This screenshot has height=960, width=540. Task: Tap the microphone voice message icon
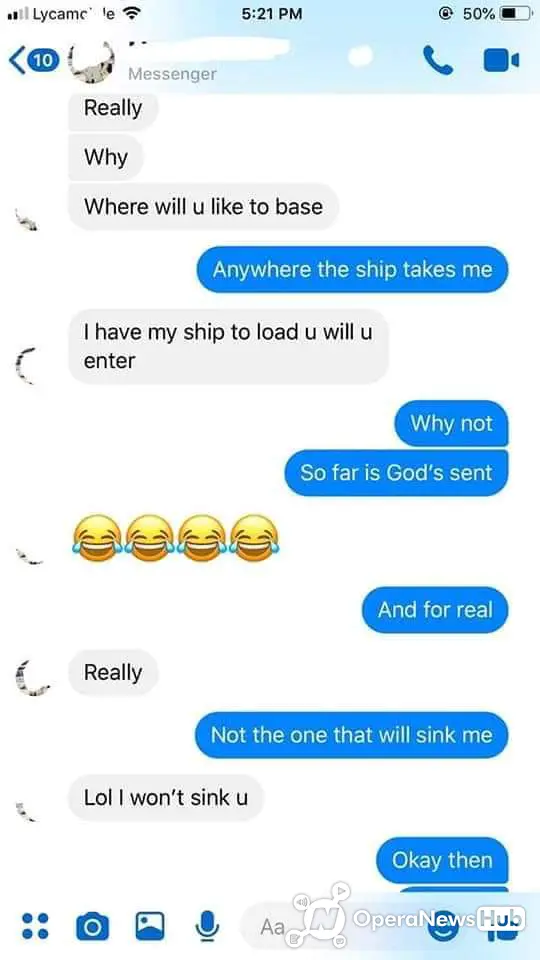pos(207,925)
